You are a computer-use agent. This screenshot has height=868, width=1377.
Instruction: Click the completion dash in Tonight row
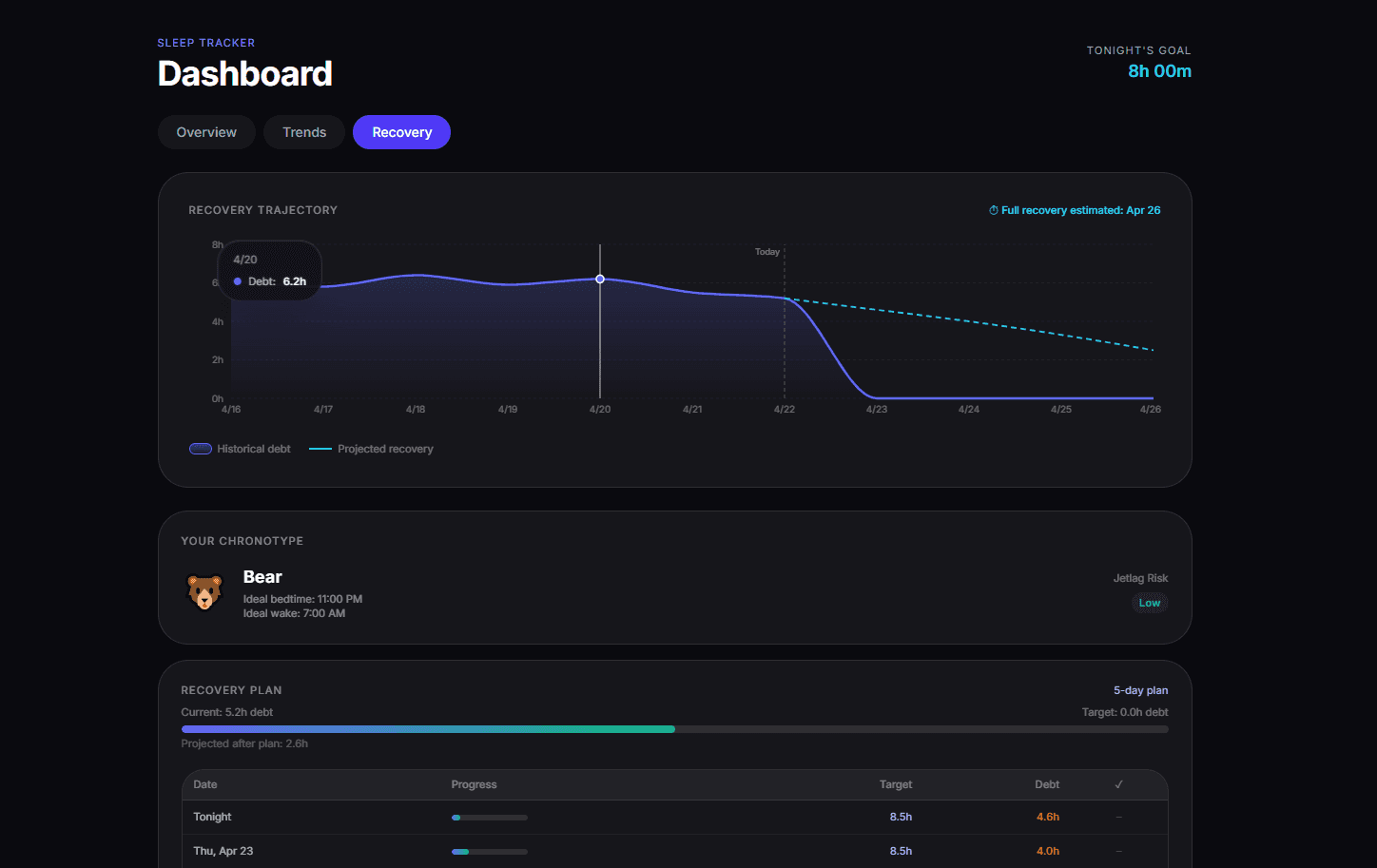click(1119, 817)
